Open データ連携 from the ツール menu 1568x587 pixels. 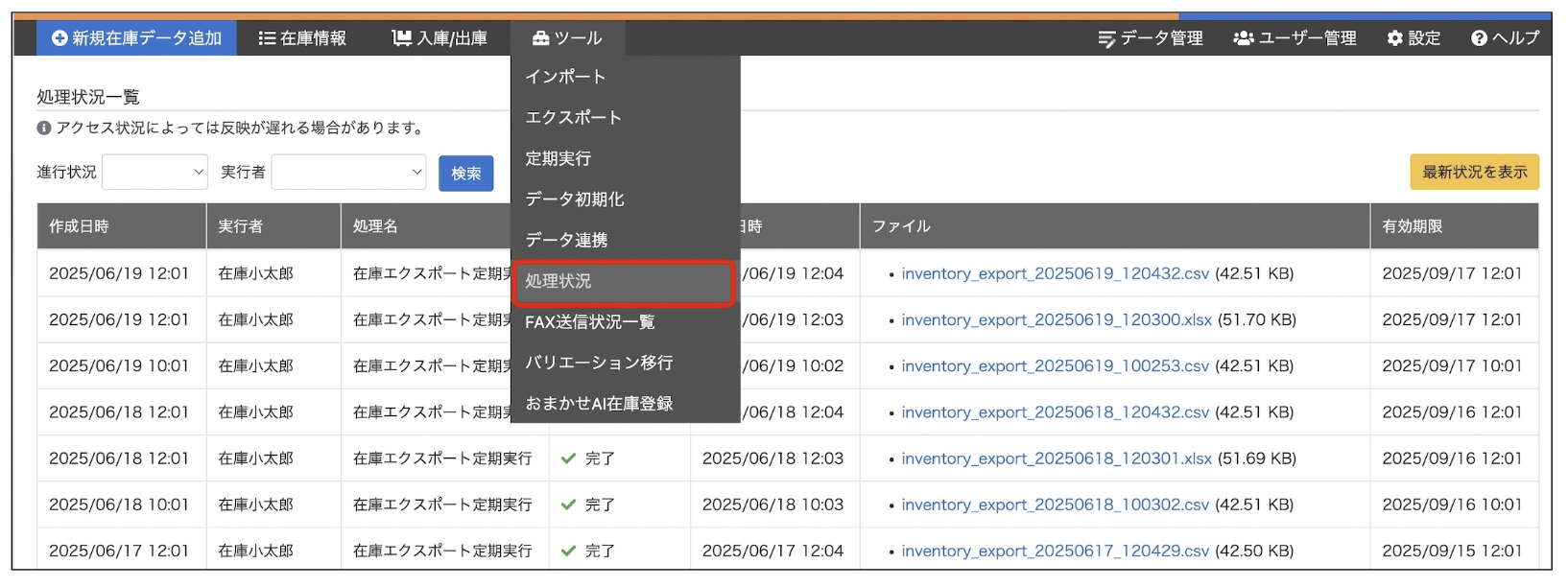(x=625, y=240)
